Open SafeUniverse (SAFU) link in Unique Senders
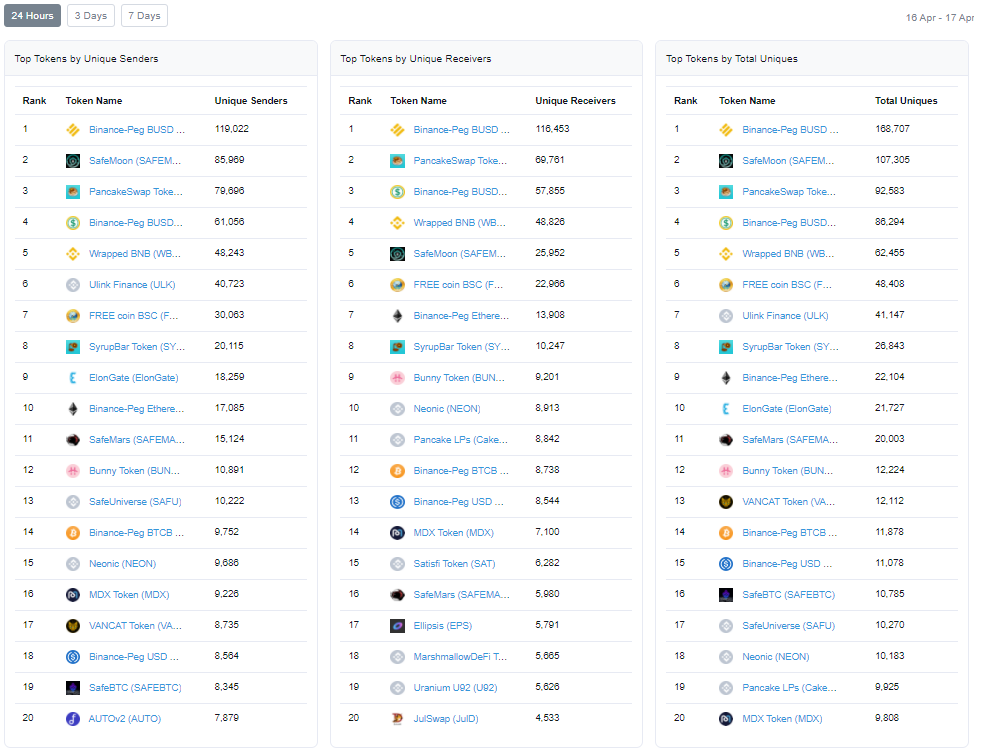 click(x=135, y=501)
